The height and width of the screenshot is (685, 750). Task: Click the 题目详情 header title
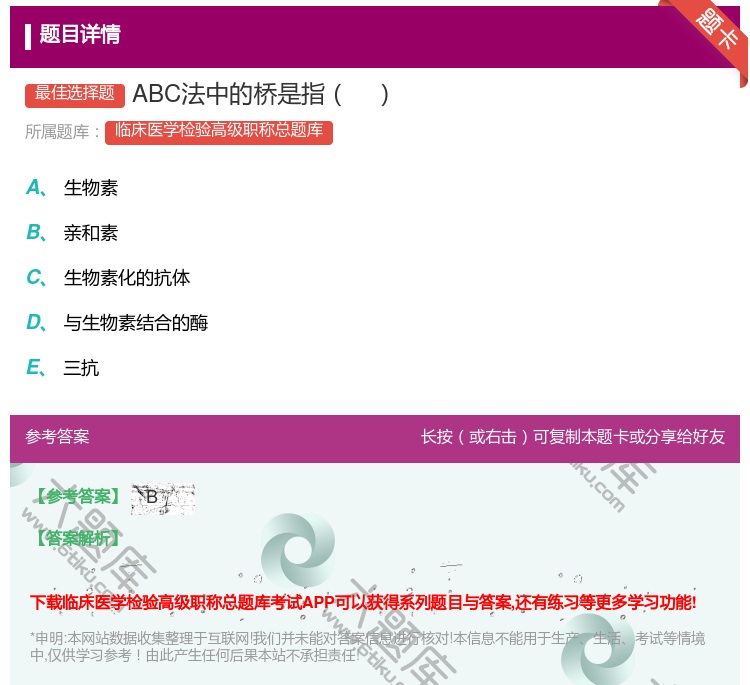[x=80, y=34]
